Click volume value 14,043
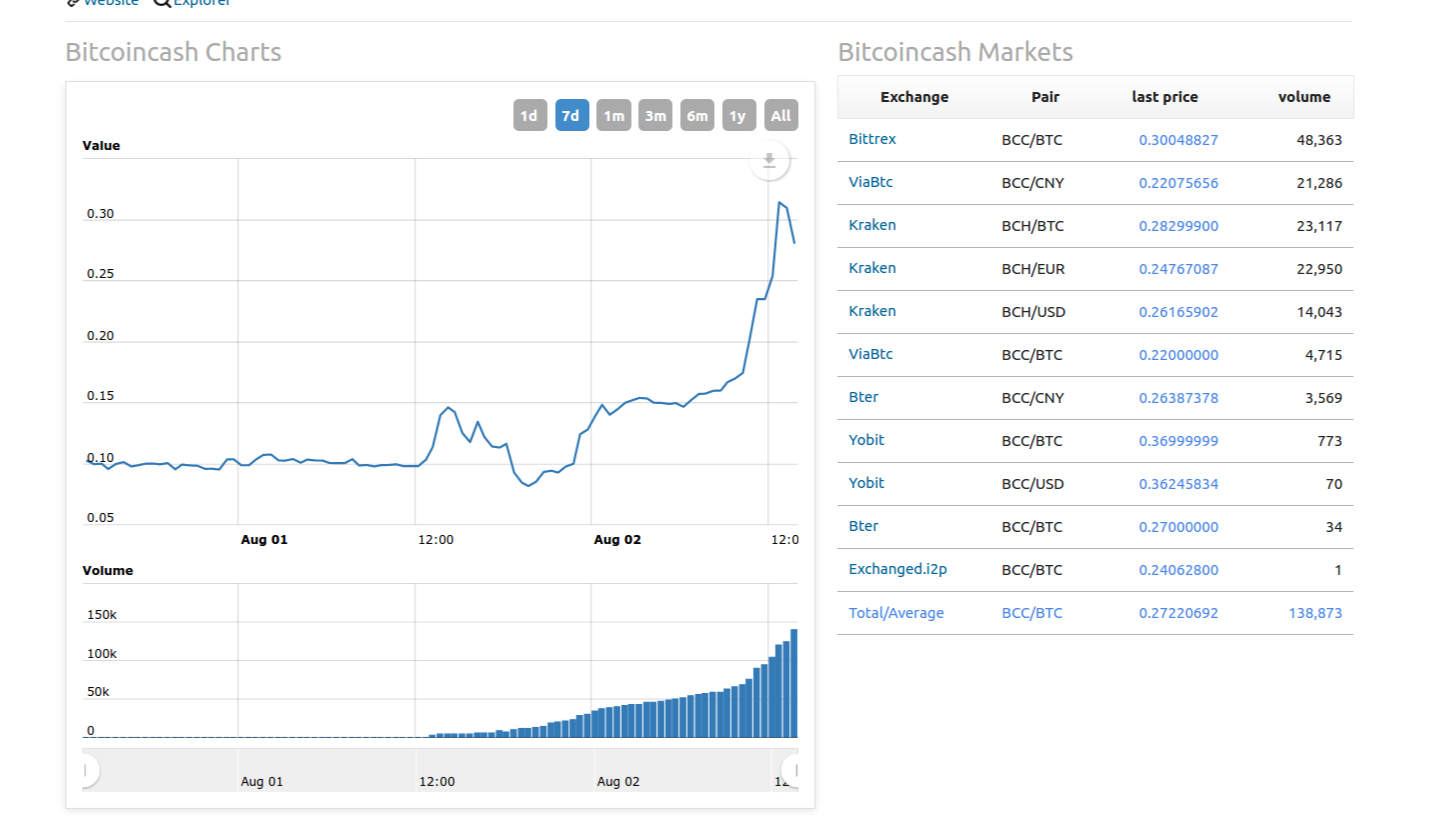 click(x=1319, y=312)
